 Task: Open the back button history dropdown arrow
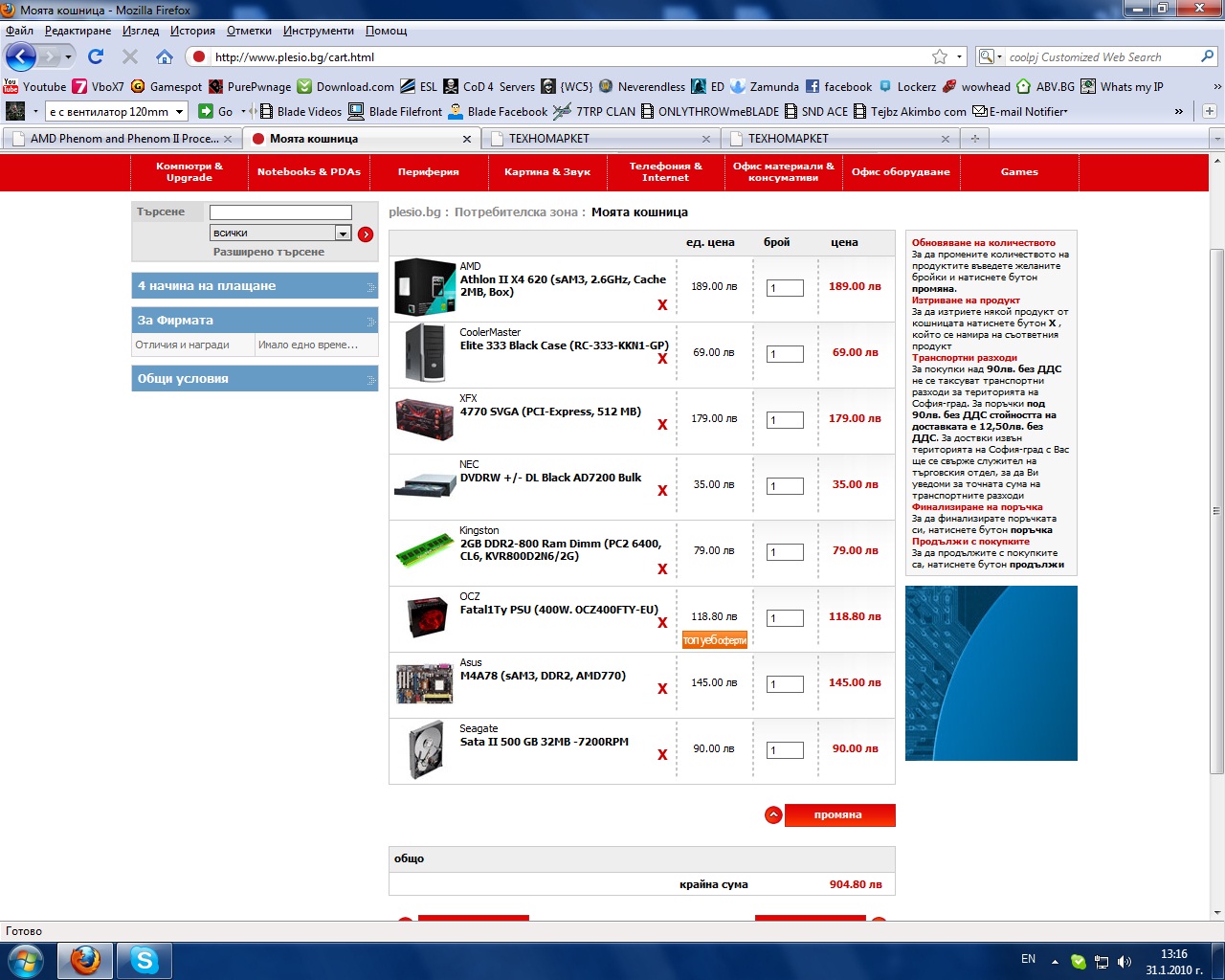[68, 56]
